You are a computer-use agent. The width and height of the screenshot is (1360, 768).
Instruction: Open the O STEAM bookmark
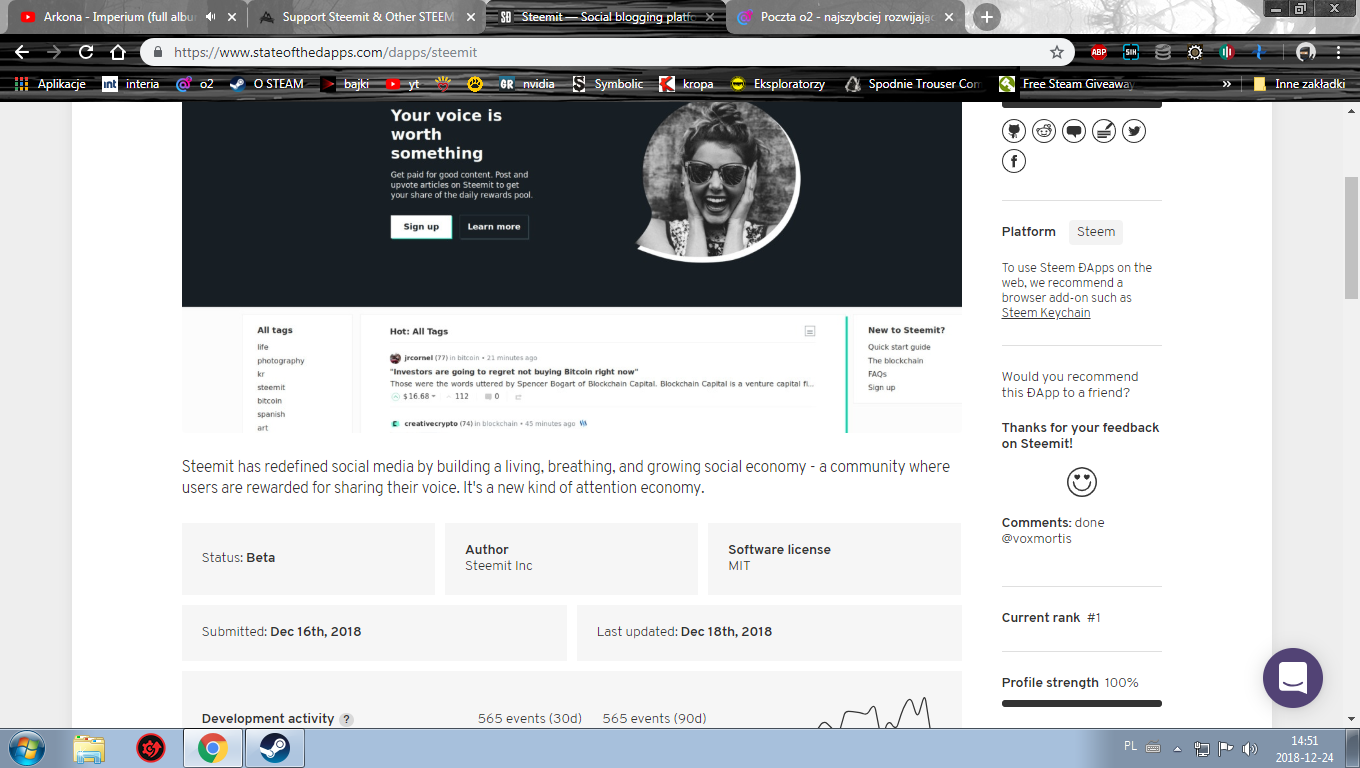click(266, 84)
